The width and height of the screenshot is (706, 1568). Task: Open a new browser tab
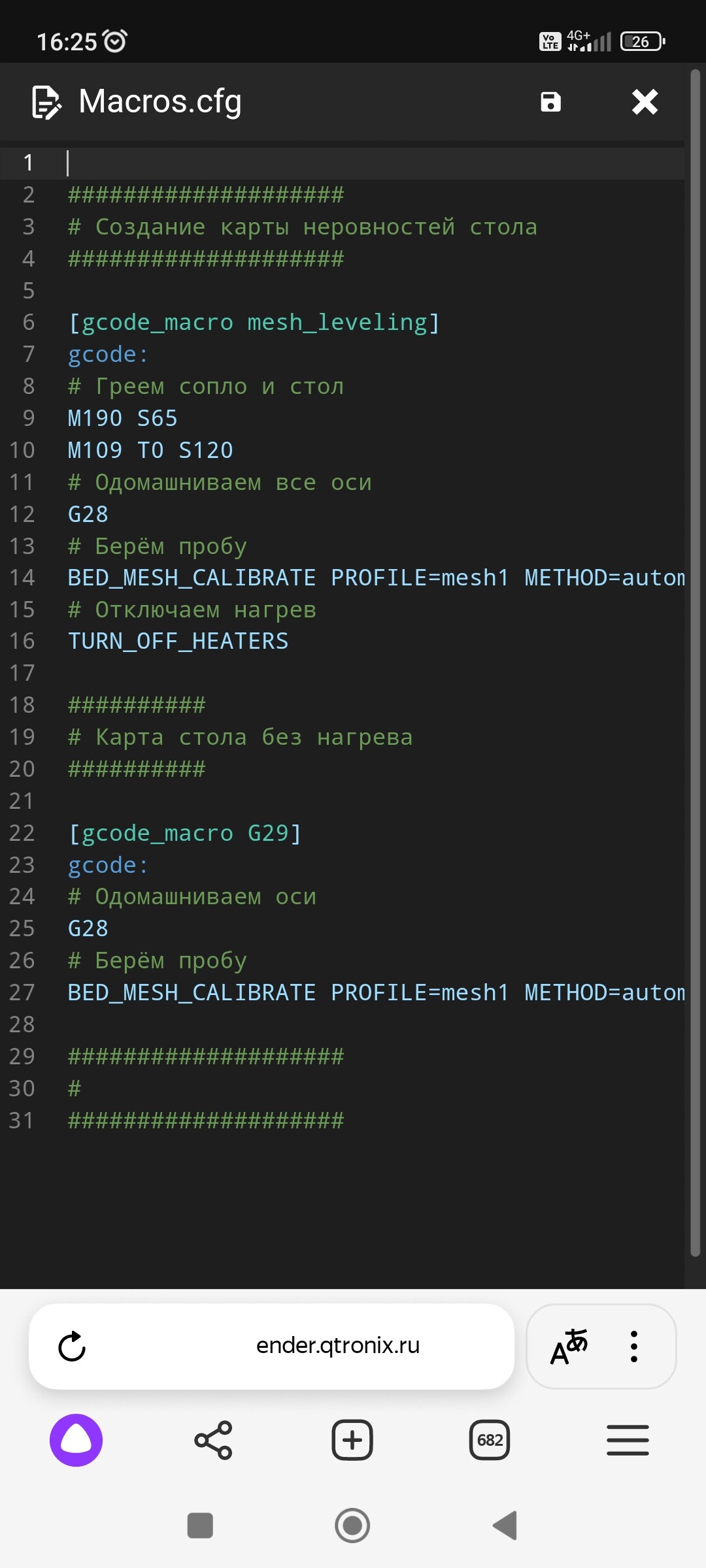[352, 1440]
